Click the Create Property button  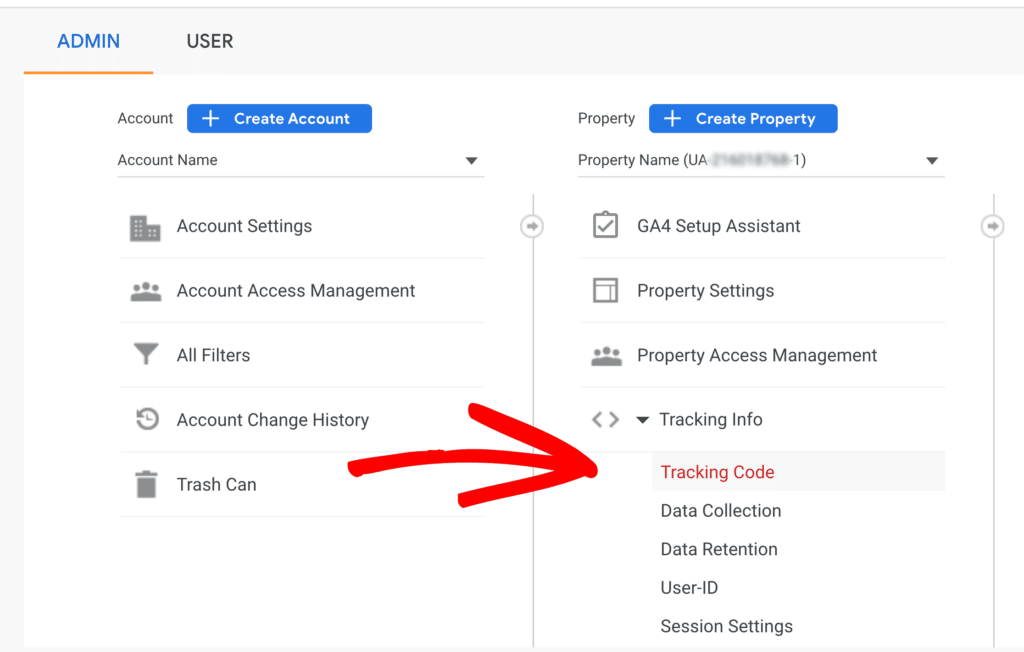tap(743, 118)
